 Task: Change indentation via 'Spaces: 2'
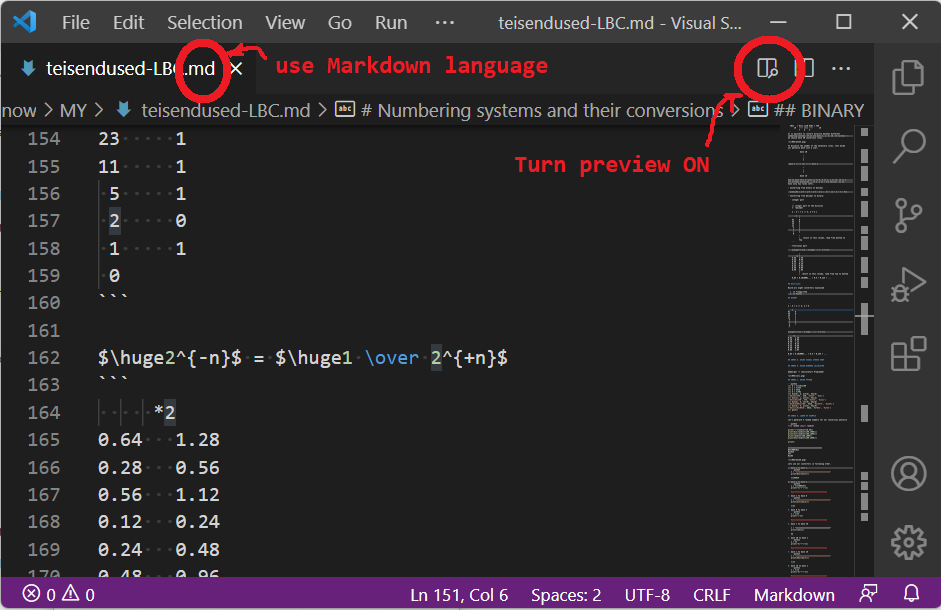tap(566, 595)
